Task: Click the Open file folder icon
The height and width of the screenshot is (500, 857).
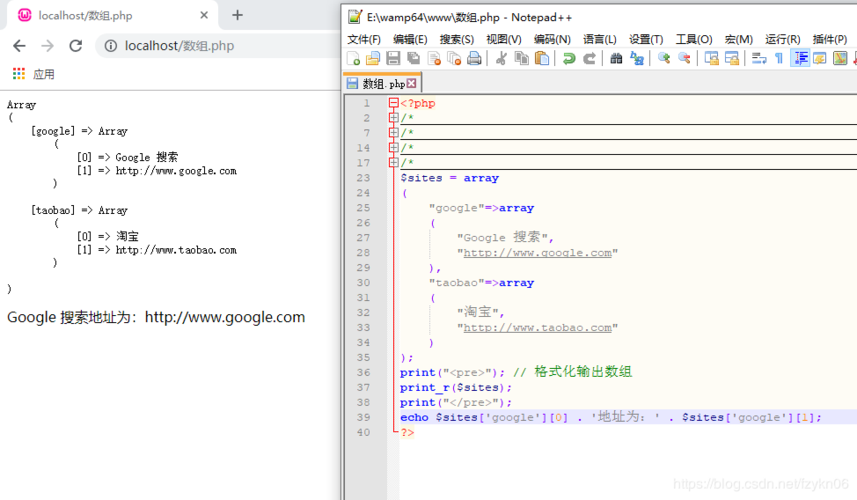Action: (373, 58)
